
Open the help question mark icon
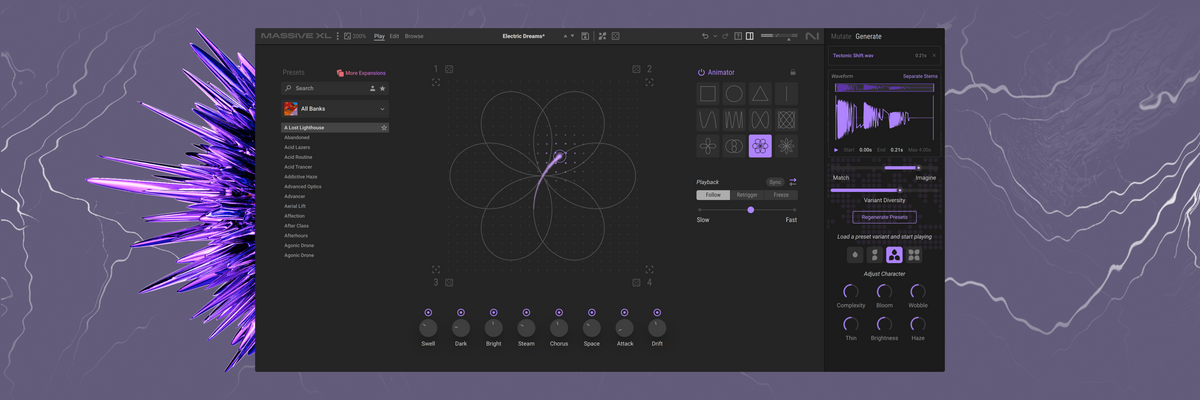738,36
